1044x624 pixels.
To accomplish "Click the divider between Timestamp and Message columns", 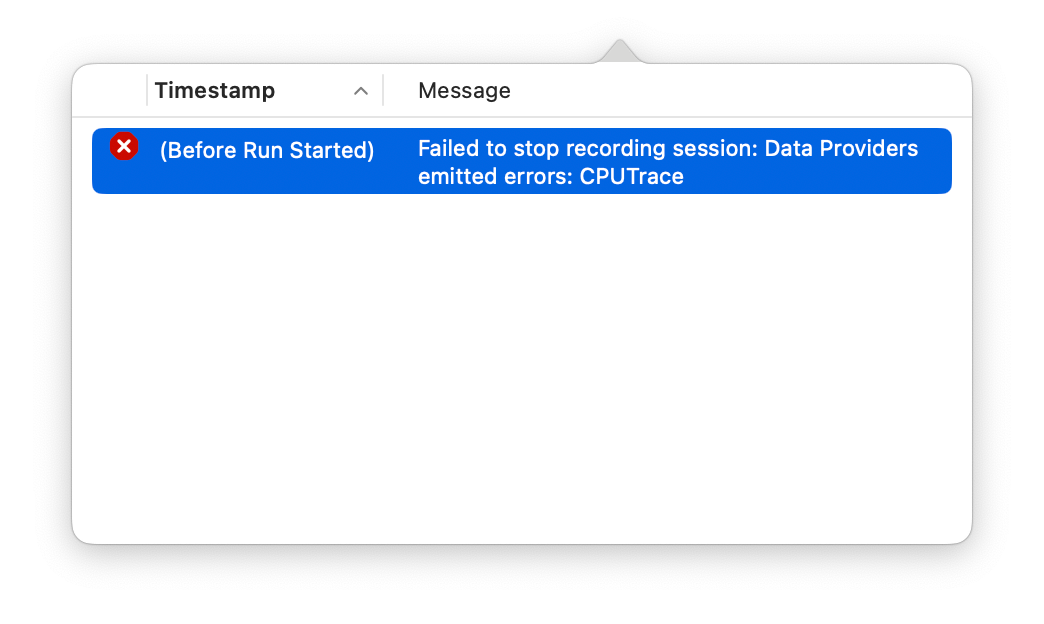I will [383, 90].
